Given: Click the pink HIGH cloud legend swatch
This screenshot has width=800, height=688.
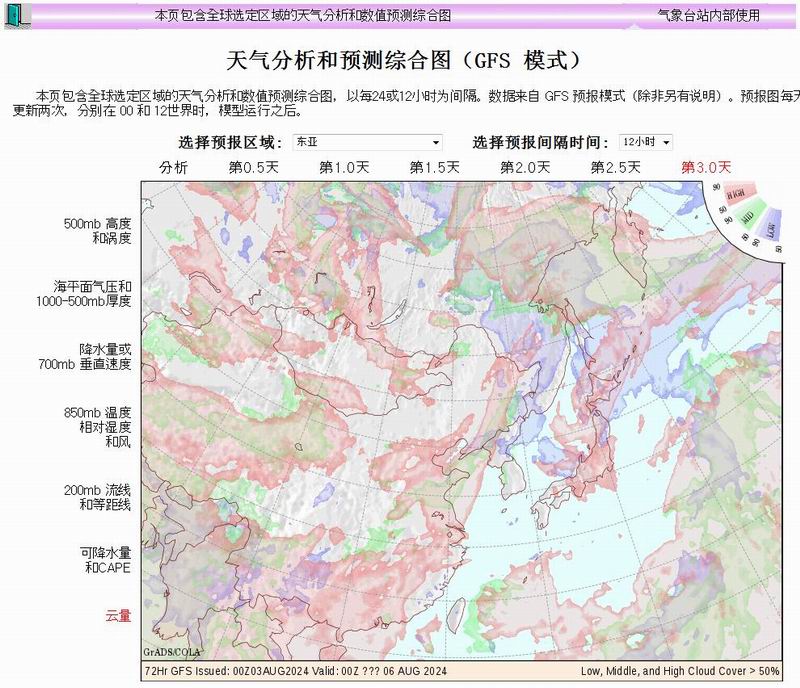Looking at the screenshot, I should (736, 193).
